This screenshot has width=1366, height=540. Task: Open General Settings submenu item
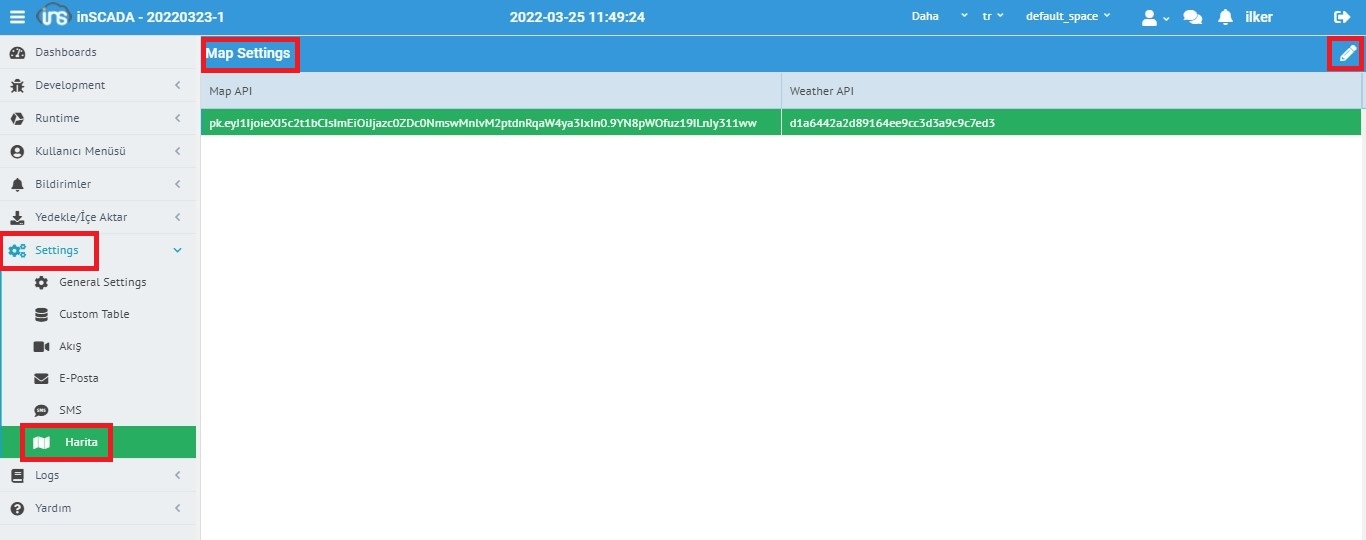tap(102, 282)
